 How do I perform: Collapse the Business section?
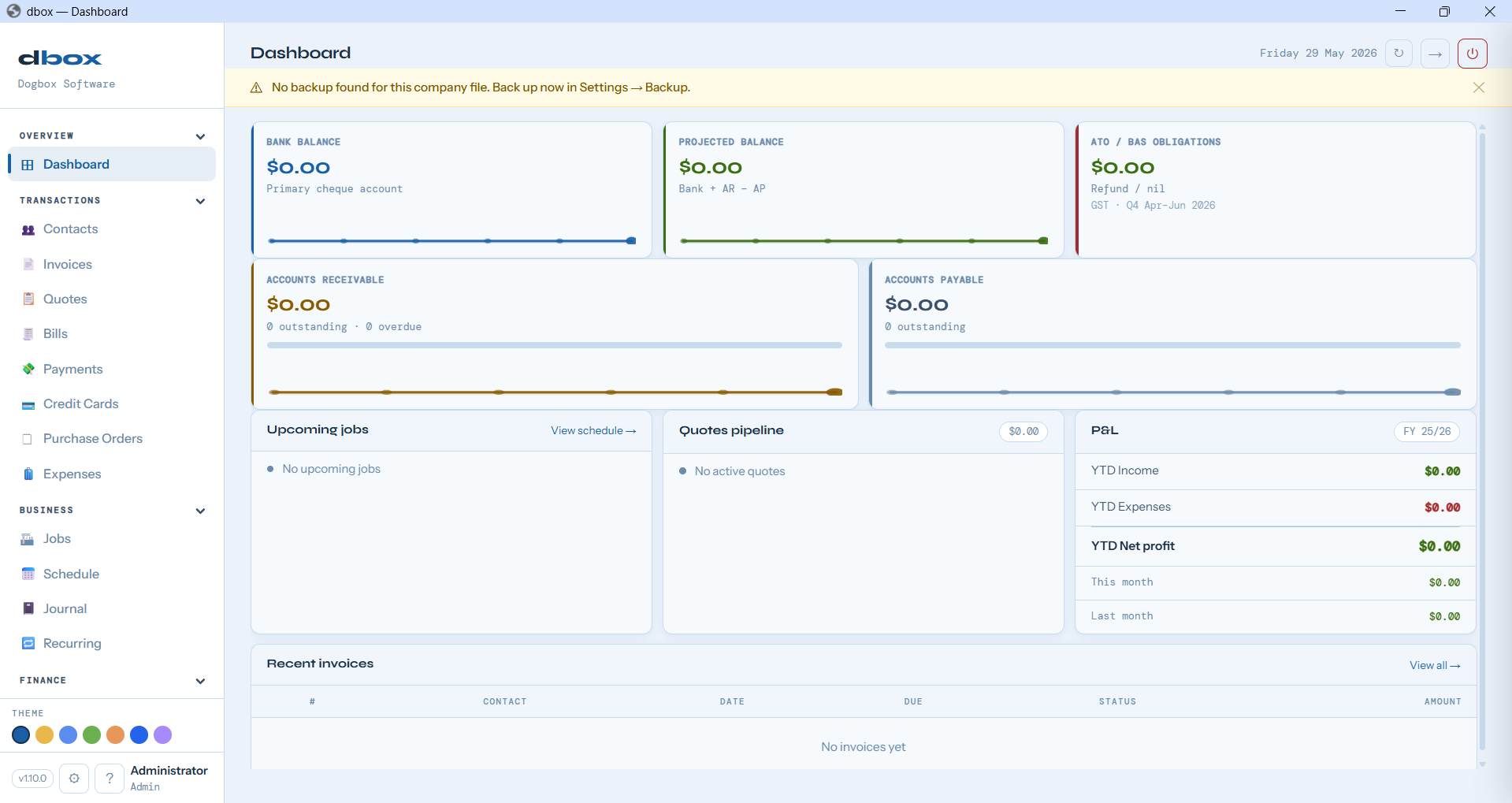pos(200,511)
